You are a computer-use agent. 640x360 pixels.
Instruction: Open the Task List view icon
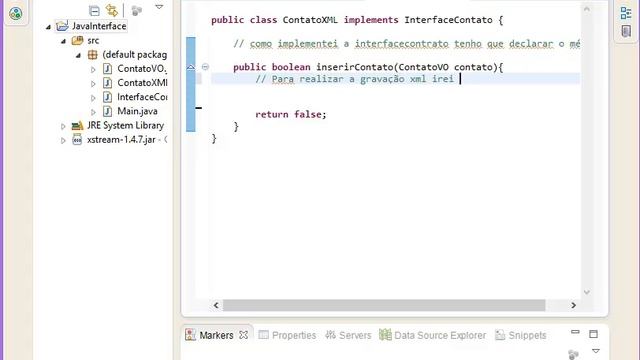coord(626,31)
